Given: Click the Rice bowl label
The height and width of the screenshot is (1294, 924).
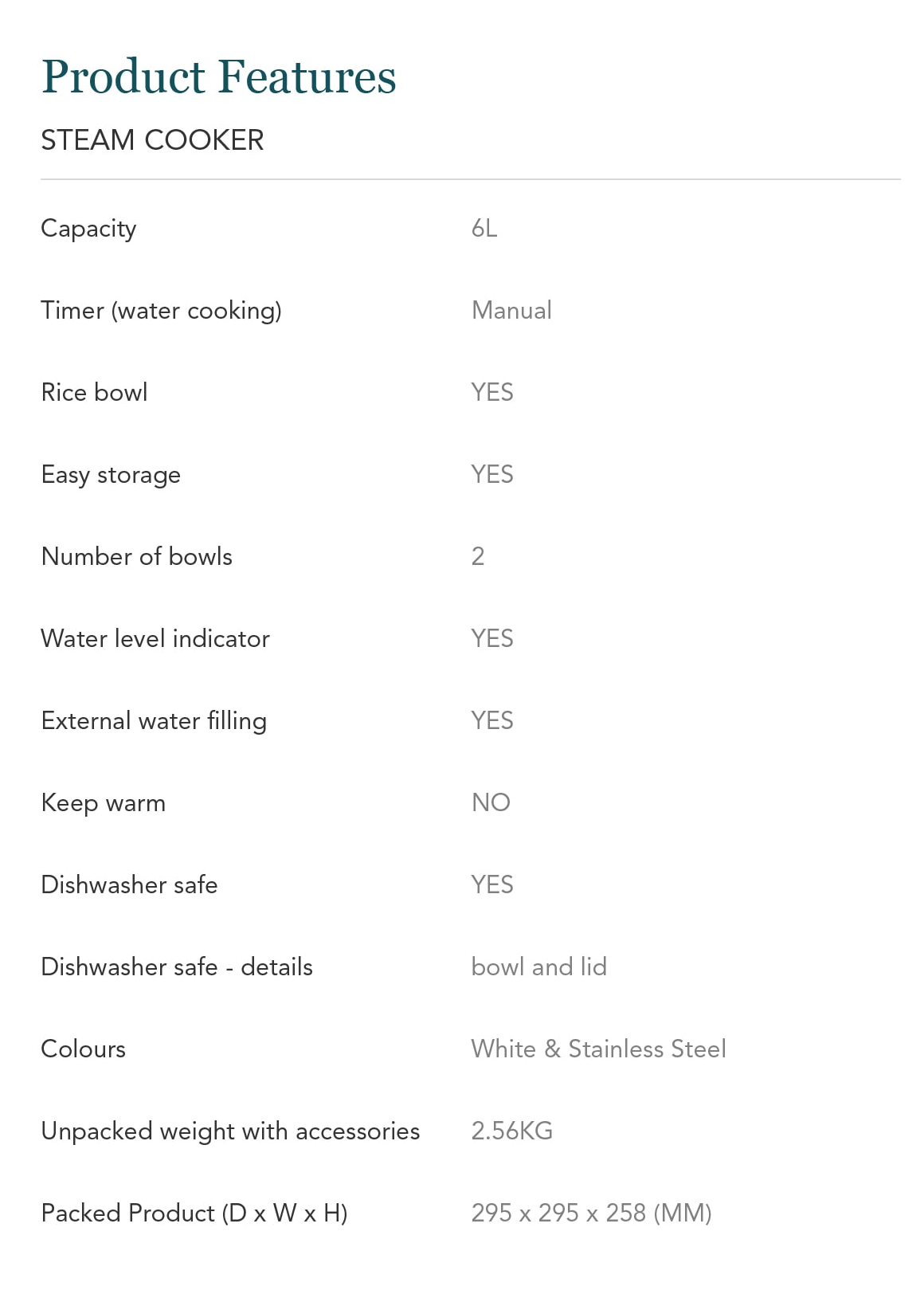Looking at the screenshot, I should coord(94,393).
